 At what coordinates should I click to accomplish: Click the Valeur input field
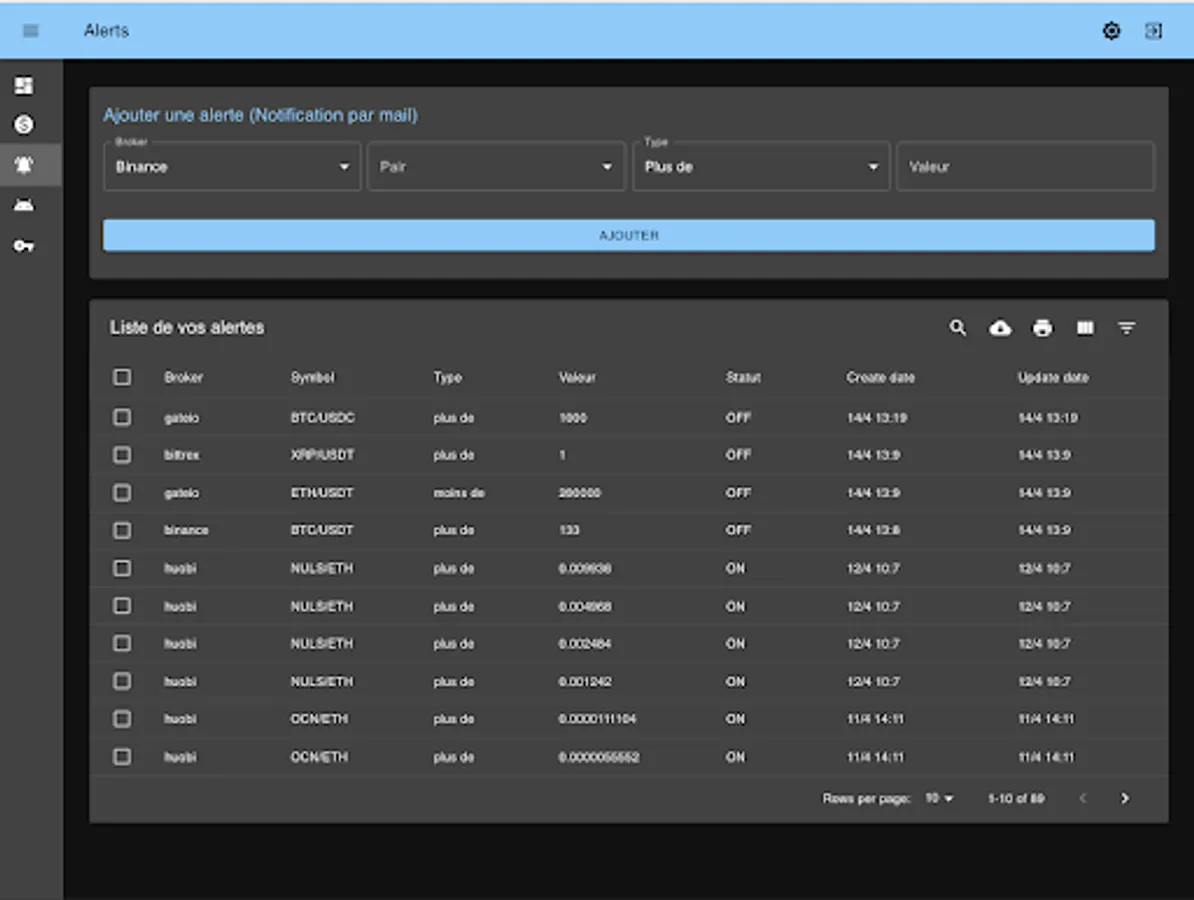(1025, 166)
